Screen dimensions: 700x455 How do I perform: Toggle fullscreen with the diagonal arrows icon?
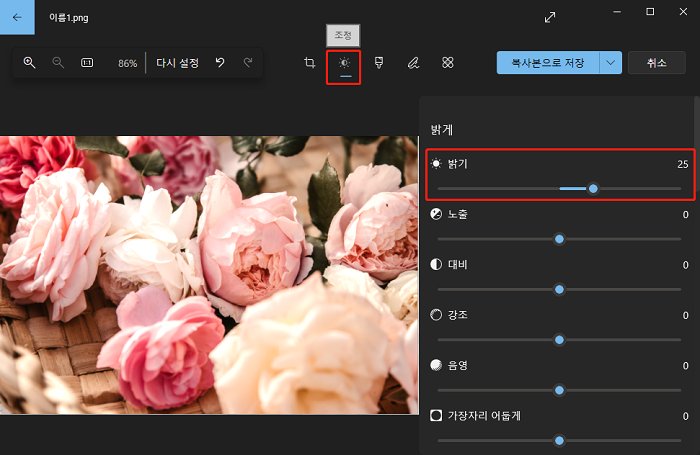coord(550,17)
